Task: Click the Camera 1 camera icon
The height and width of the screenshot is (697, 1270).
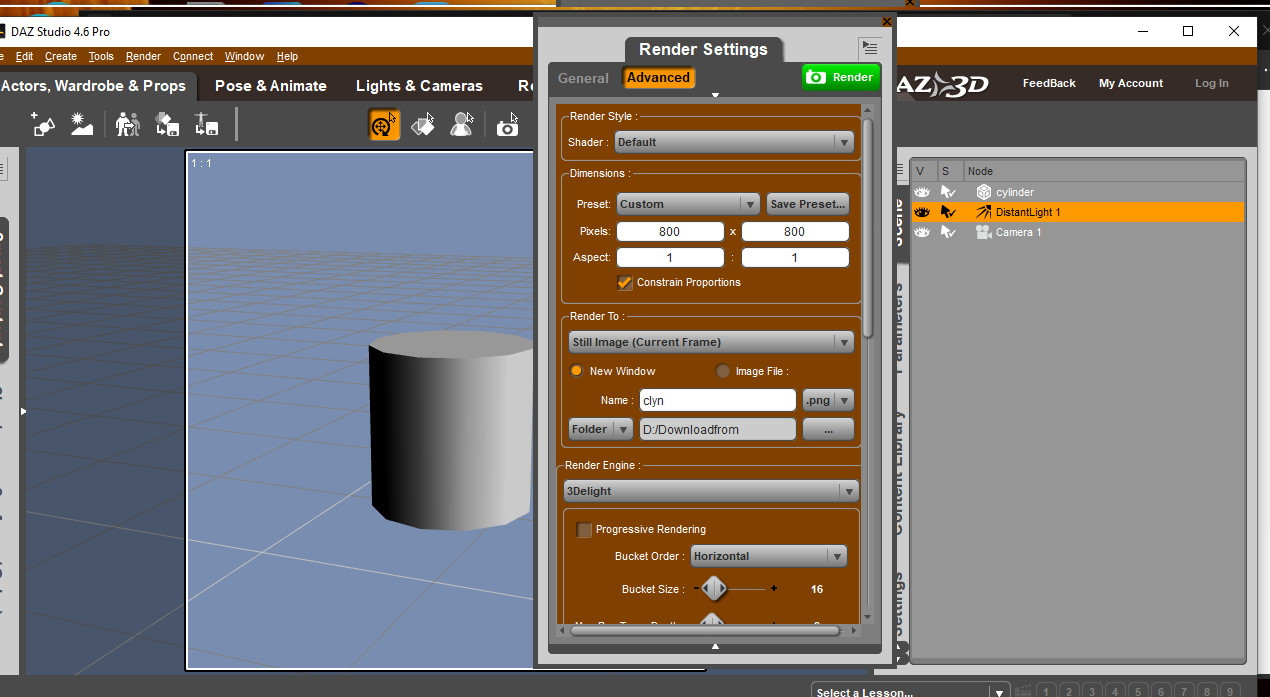Action: (984, 232)
